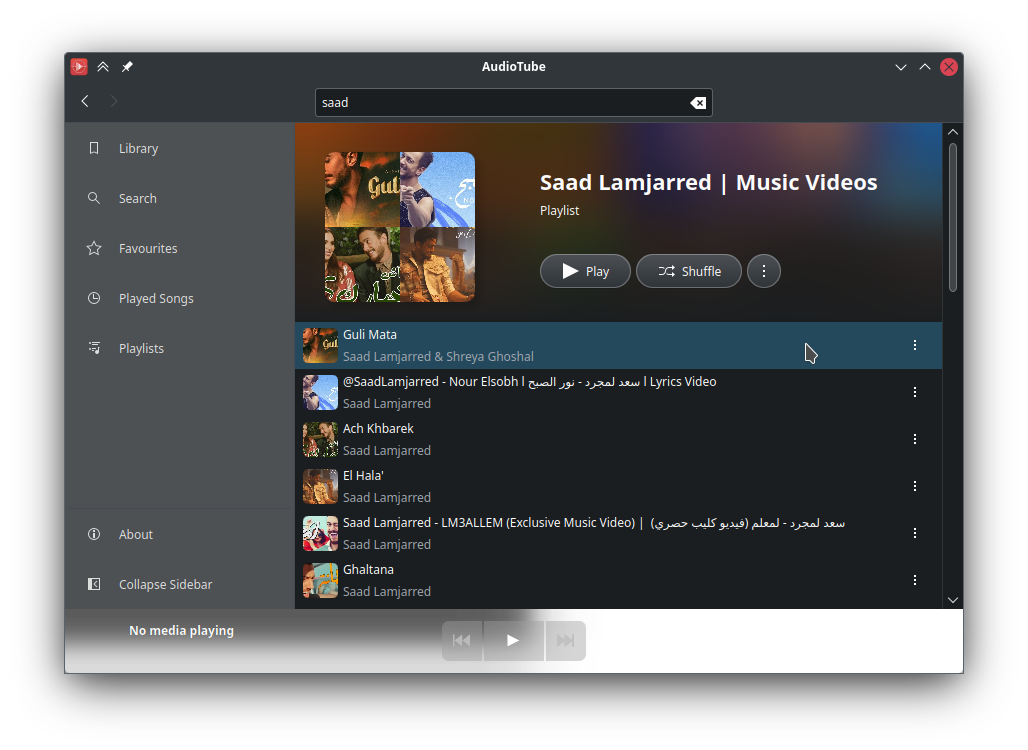The image size is (1028, 750).
Task: Go back with the left arrow
Action: 85,101
